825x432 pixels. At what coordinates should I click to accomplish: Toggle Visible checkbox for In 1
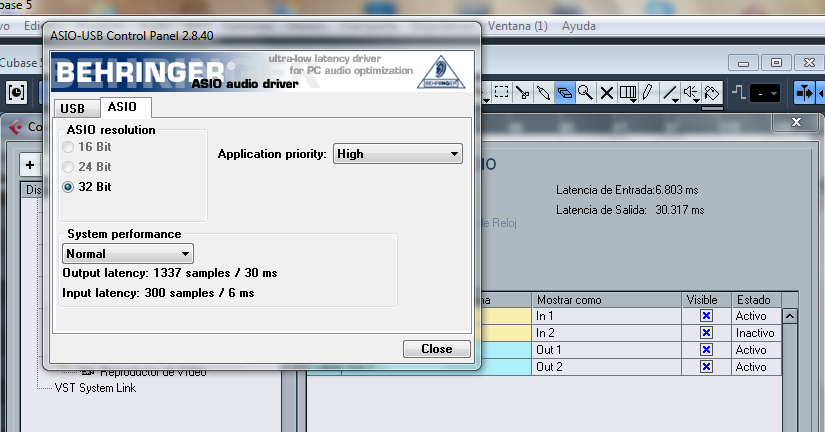pyautogui.click(x=706, y=316)
